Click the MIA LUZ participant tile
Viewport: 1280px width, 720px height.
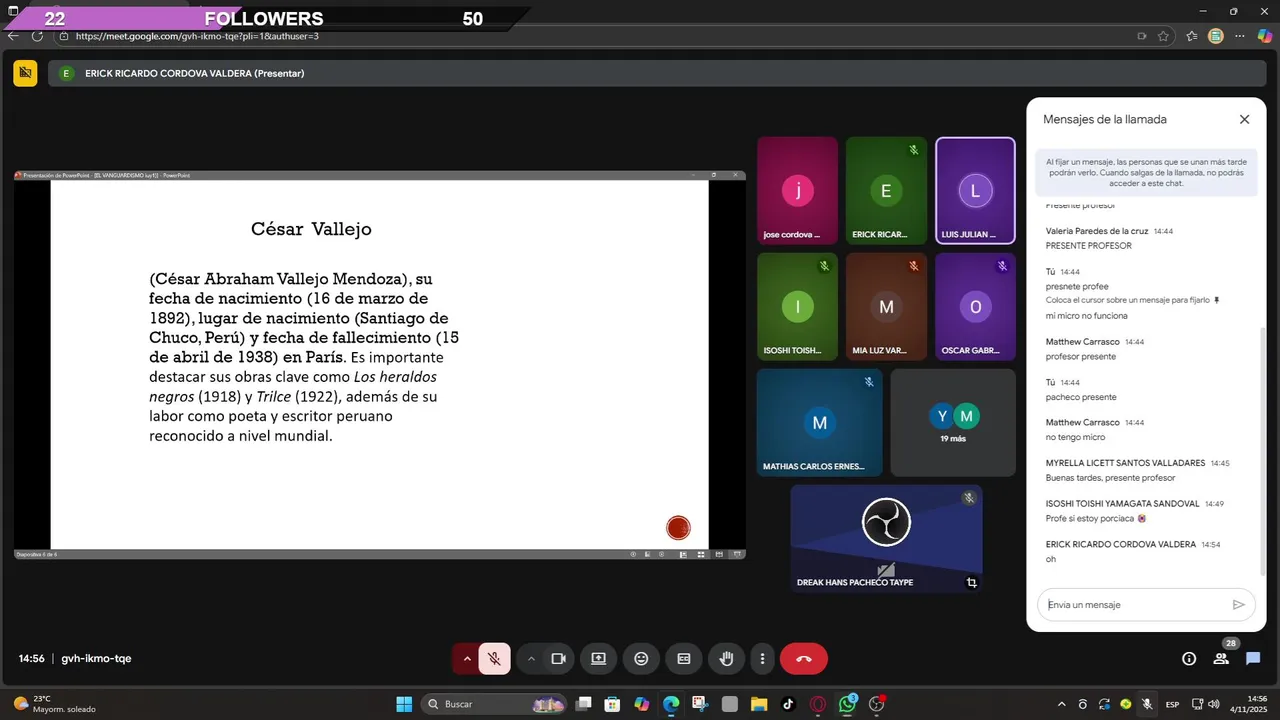point(886,306)
